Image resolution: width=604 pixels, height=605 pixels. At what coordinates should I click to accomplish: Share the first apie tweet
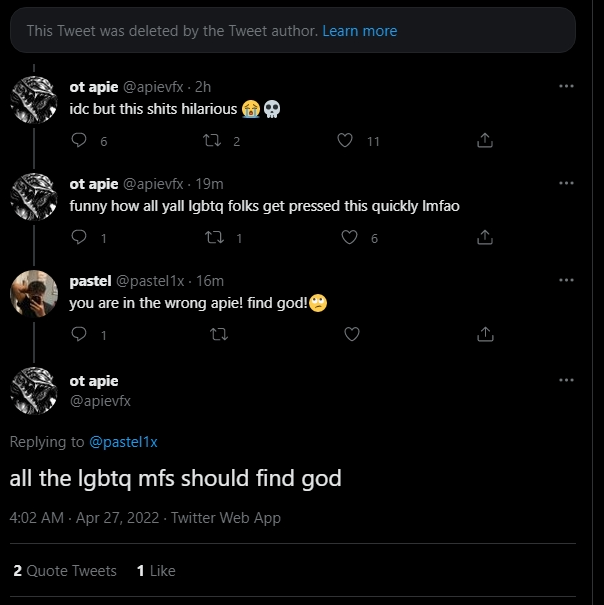pyautogui.click(x=485, y=141)
